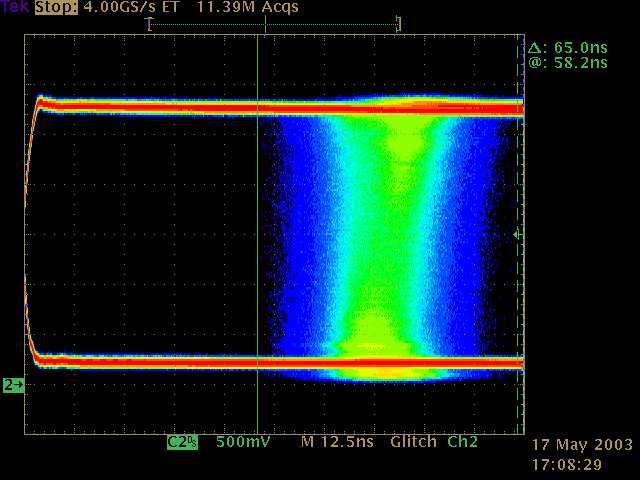Click the trigger level arrow at right edge
The height and width of the screenshot is (480, 640).
516,235
